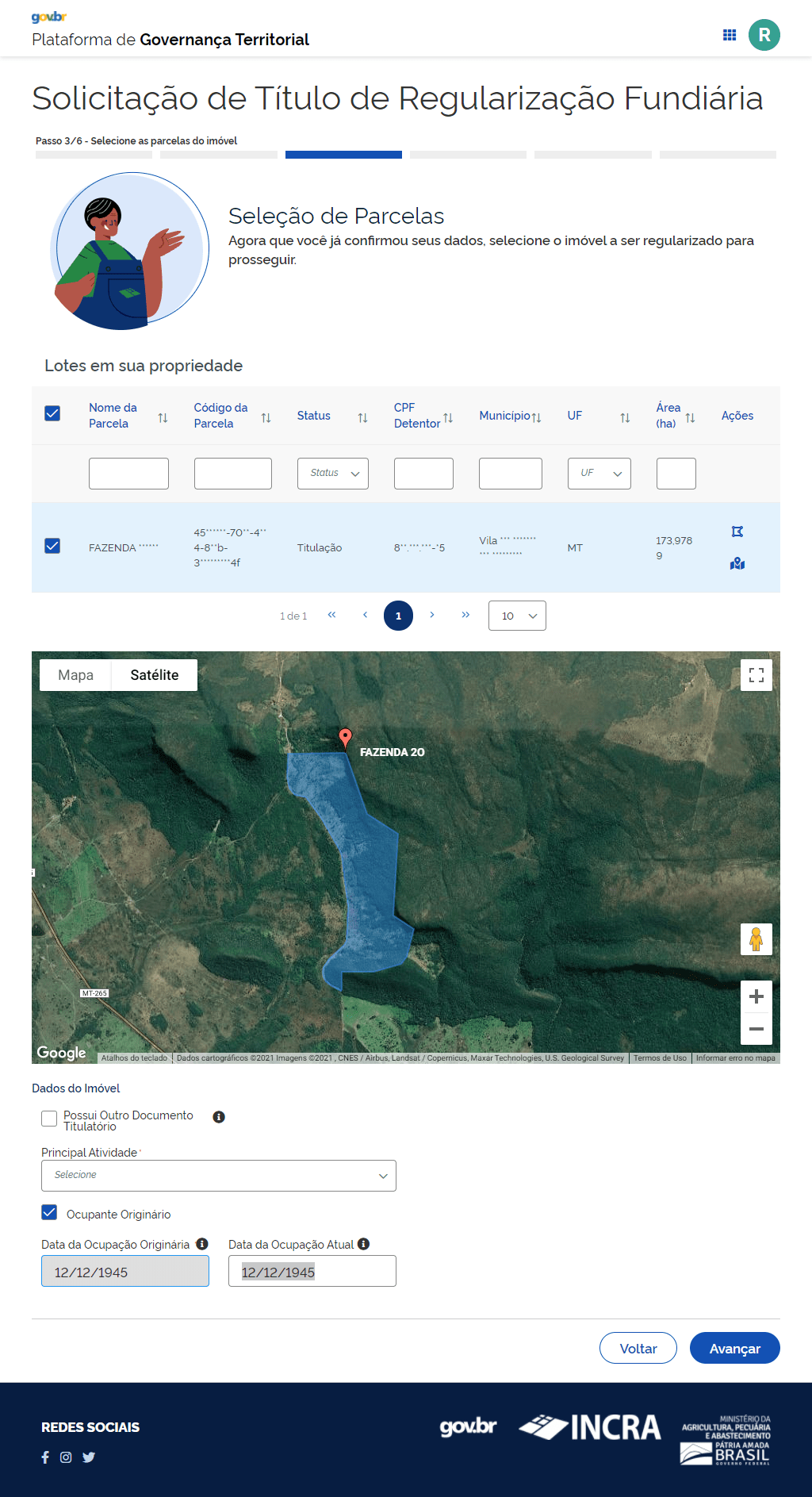812x1497 pixels.
Task: Open the rows-per-page dropdown showing 10
Action: (517, 616)
